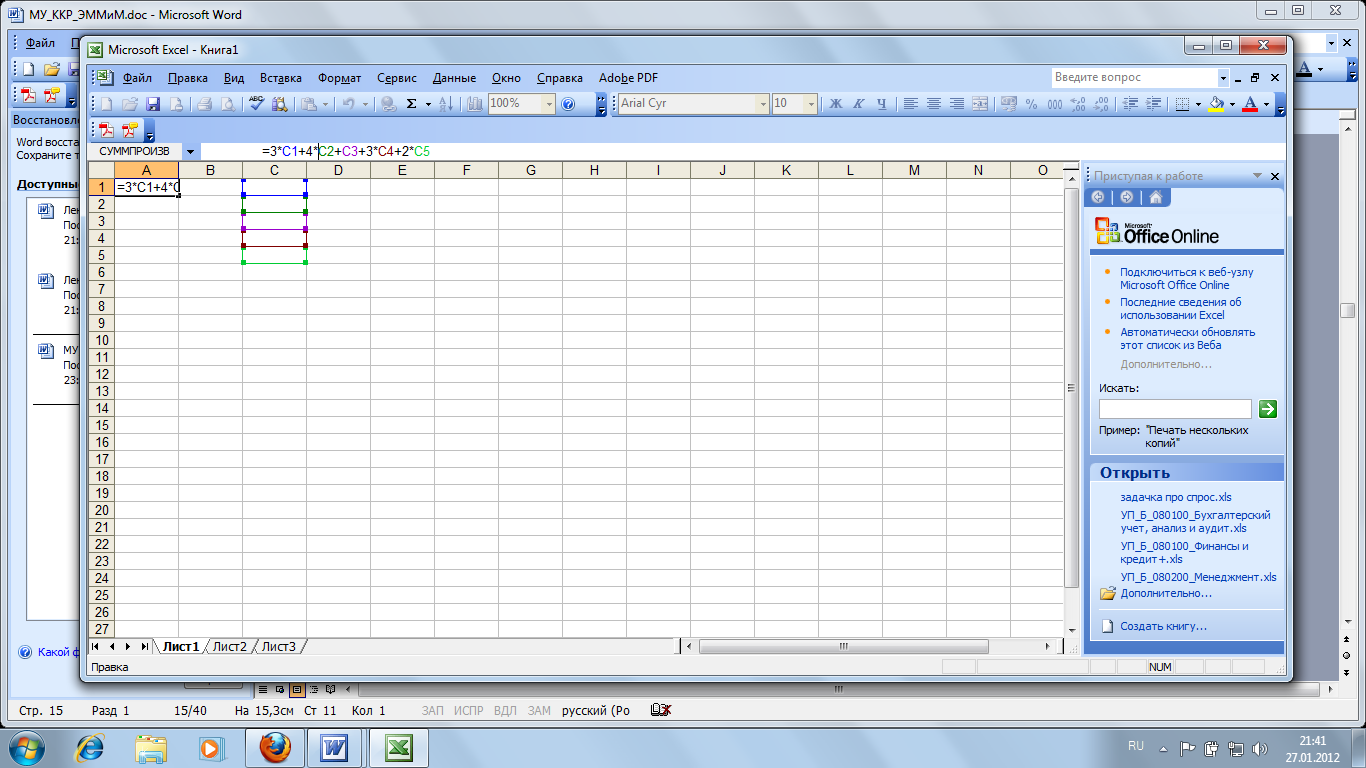Click the link Подключиться к веб-узлу Microsoft Office Online
This screenshot has height=768, width=1366.
pos(1186,278)
